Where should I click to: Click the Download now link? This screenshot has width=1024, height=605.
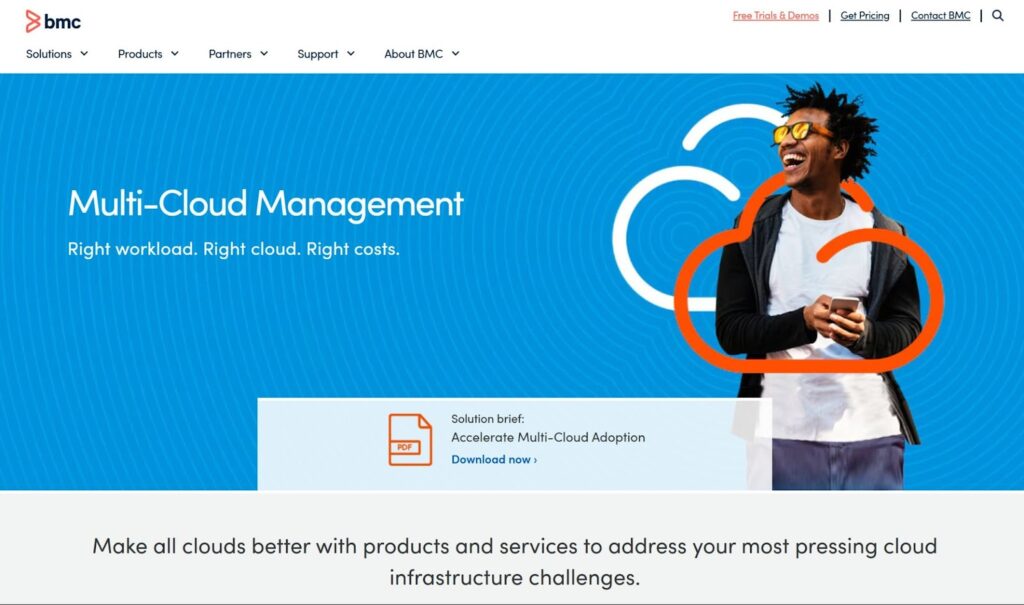click(x=493, y=460)
